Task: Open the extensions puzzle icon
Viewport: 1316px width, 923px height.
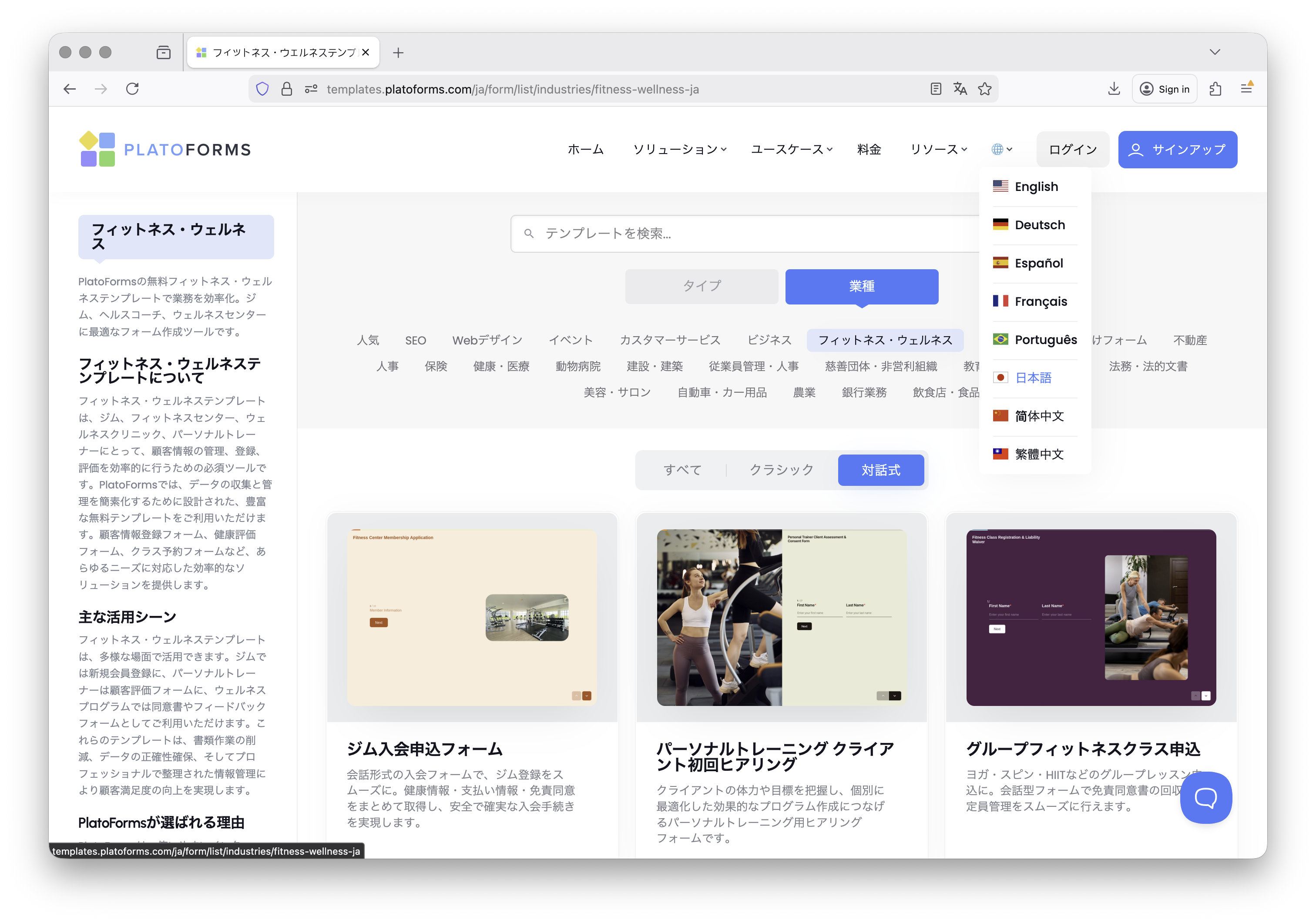Action: [x=1215, y=89]
